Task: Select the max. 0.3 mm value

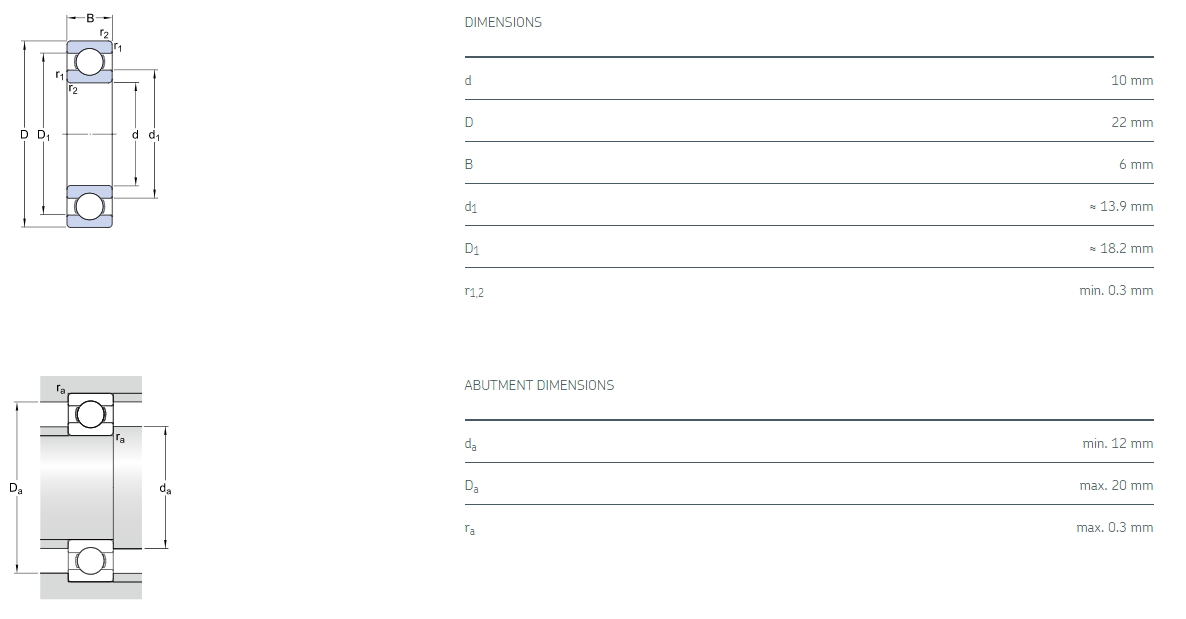Action: click(x=1114, y=527)
